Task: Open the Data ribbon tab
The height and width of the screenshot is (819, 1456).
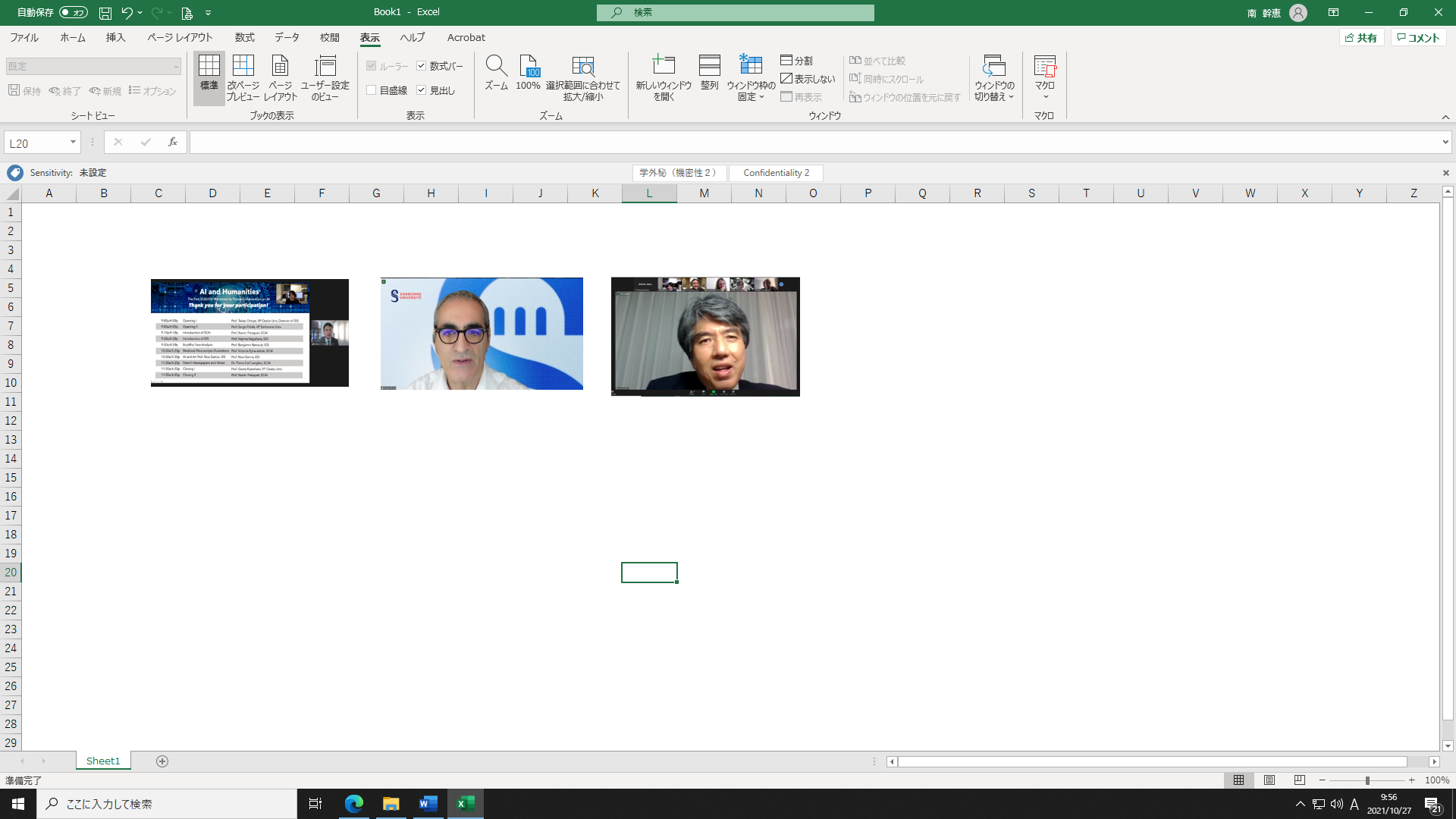Action: pos(287,37)
